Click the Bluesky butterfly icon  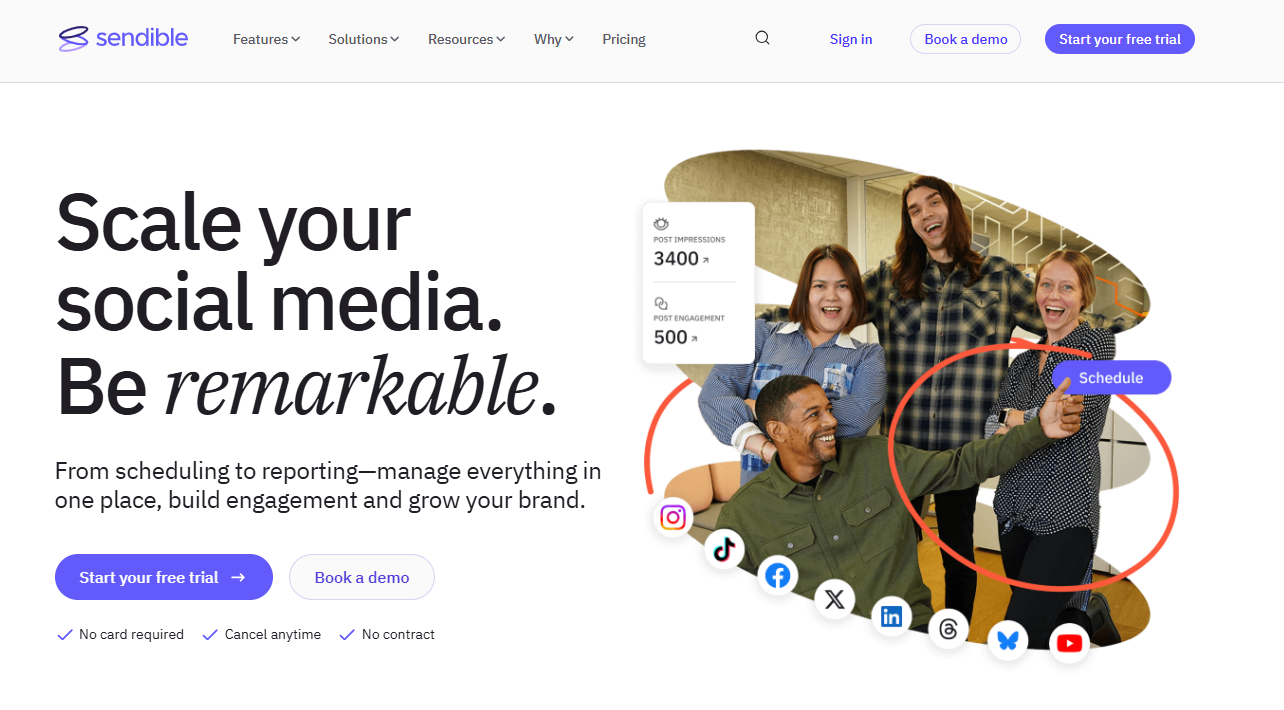pos(1007,640)
